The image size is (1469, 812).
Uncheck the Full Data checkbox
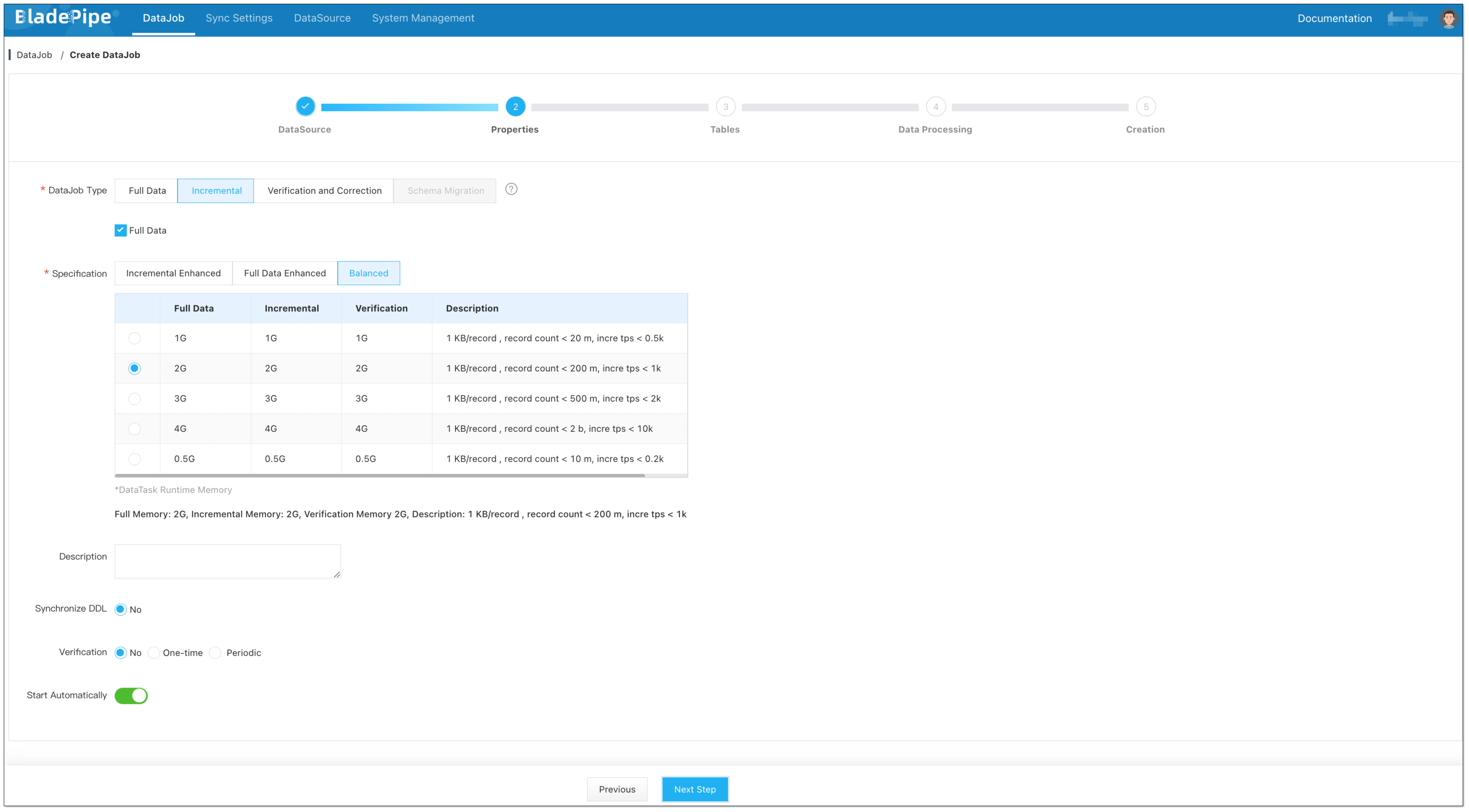tap(120, 230)
